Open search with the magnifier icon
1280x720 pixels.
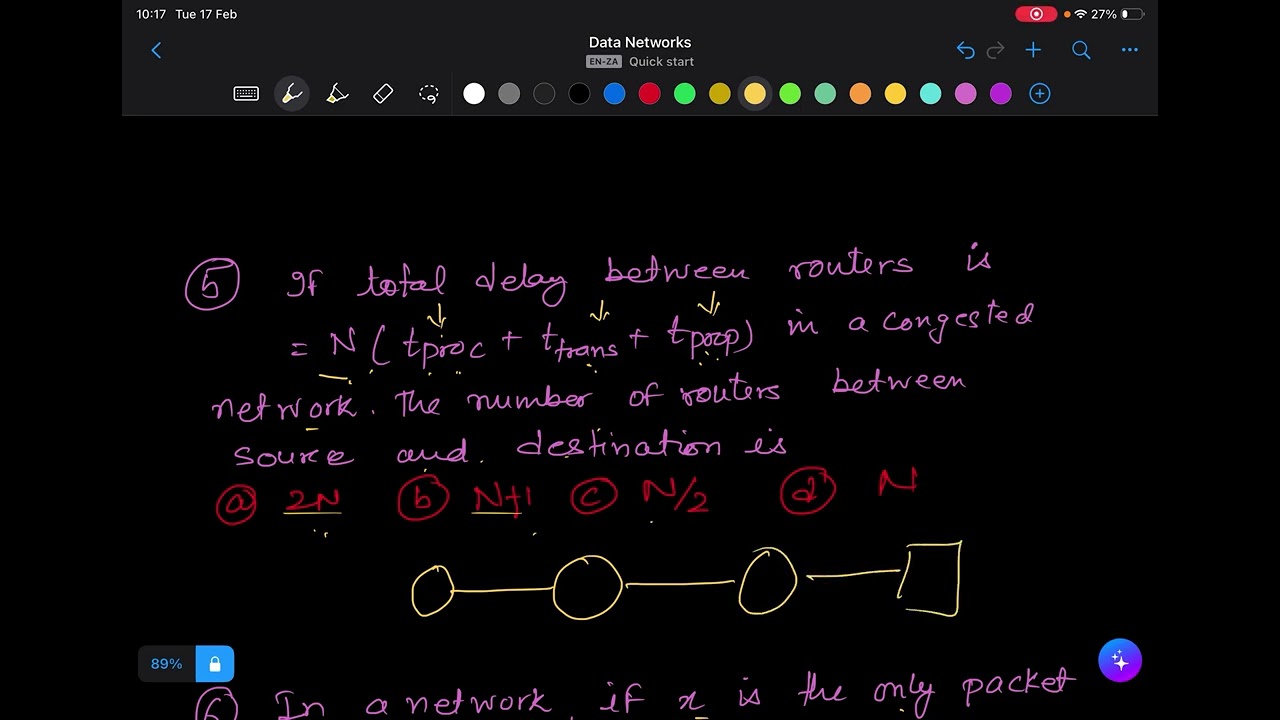pos(1081,50)
